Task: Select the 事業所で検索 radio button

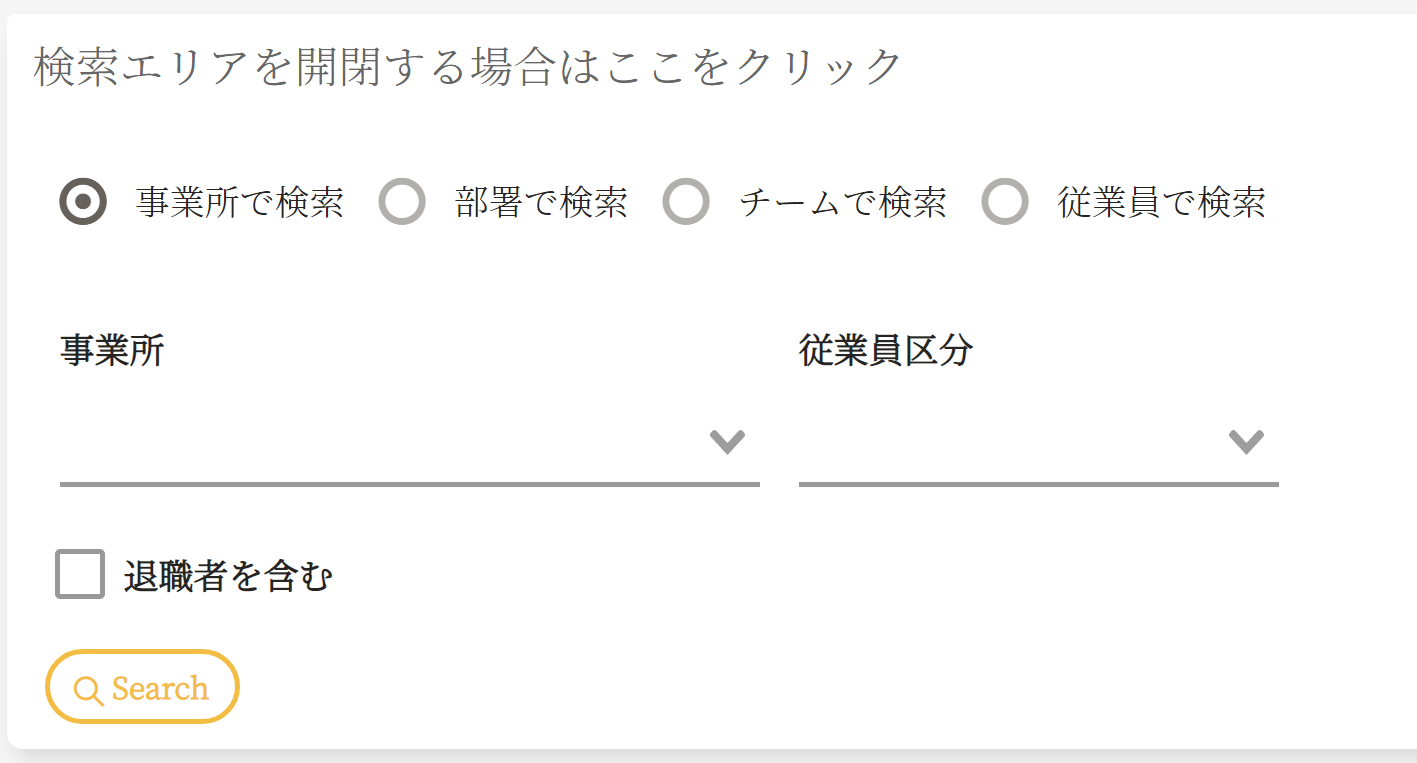Action: 83,202
